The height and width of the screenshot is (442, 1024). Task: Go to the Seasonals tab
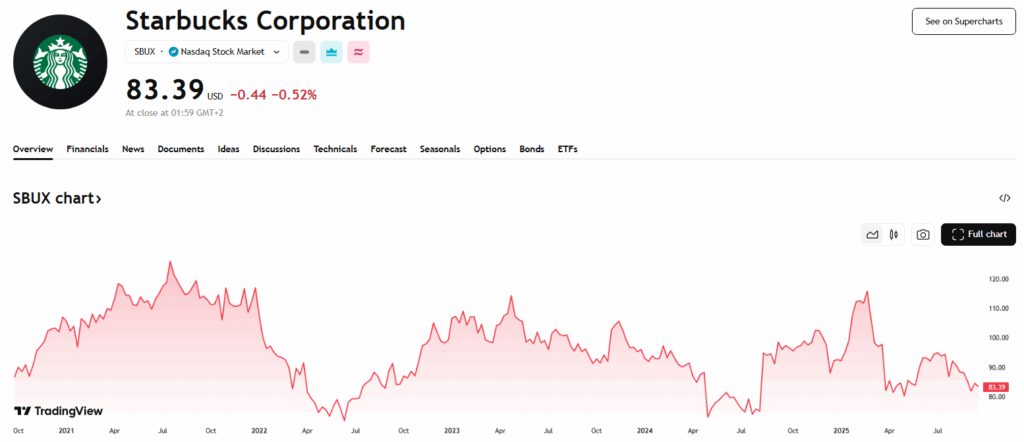pos(440,149)
